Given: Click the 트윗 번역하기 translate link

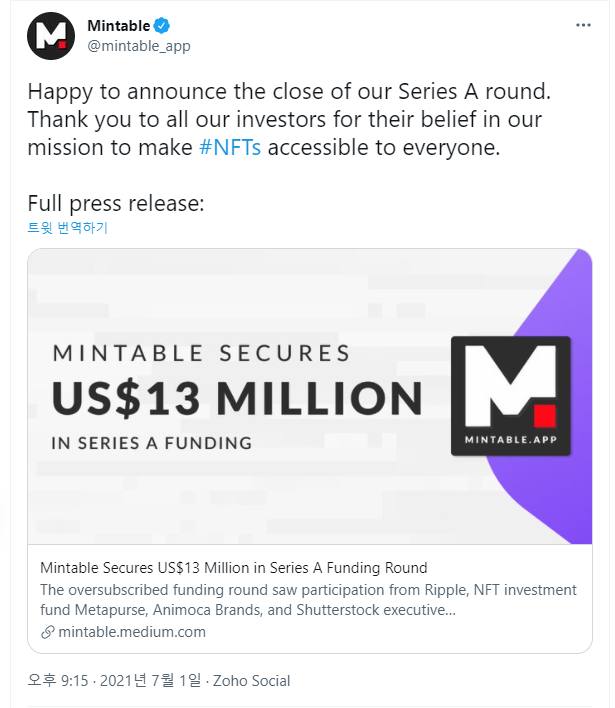Looking at the screenshot, I should point(67,228).
